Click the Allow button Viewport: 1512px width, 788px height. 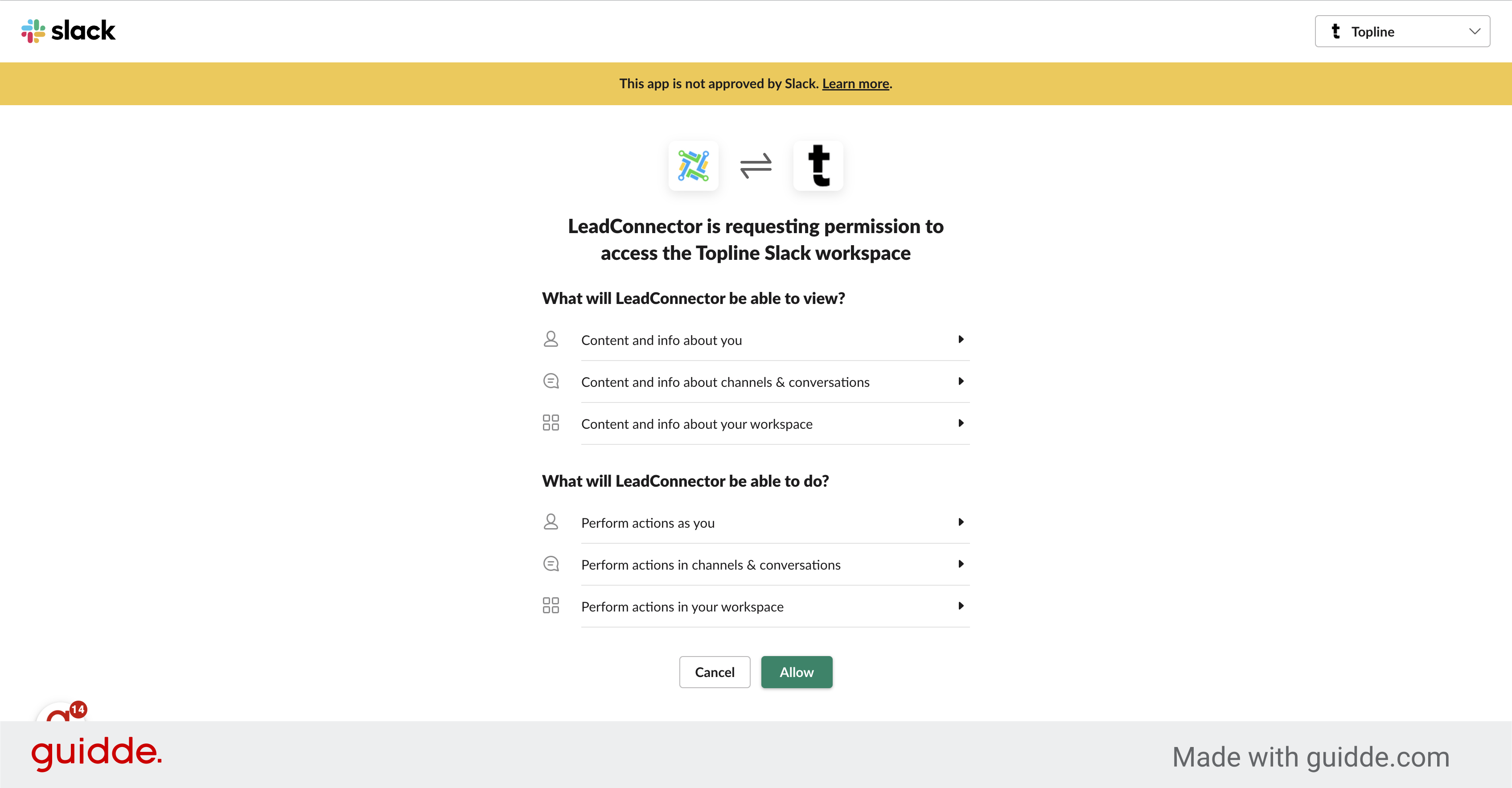point(797,672)
